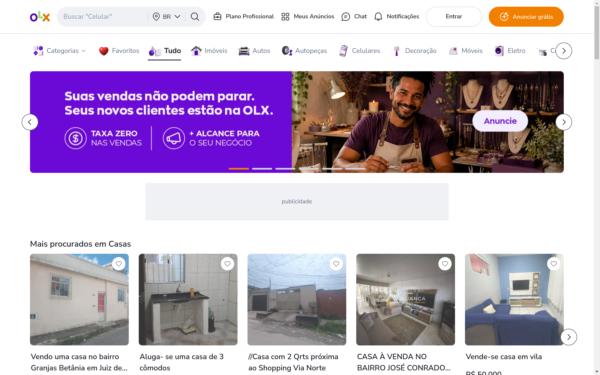Open the Vende-se casa em vila title
This screenshot has width=600, height=375.
504,357
